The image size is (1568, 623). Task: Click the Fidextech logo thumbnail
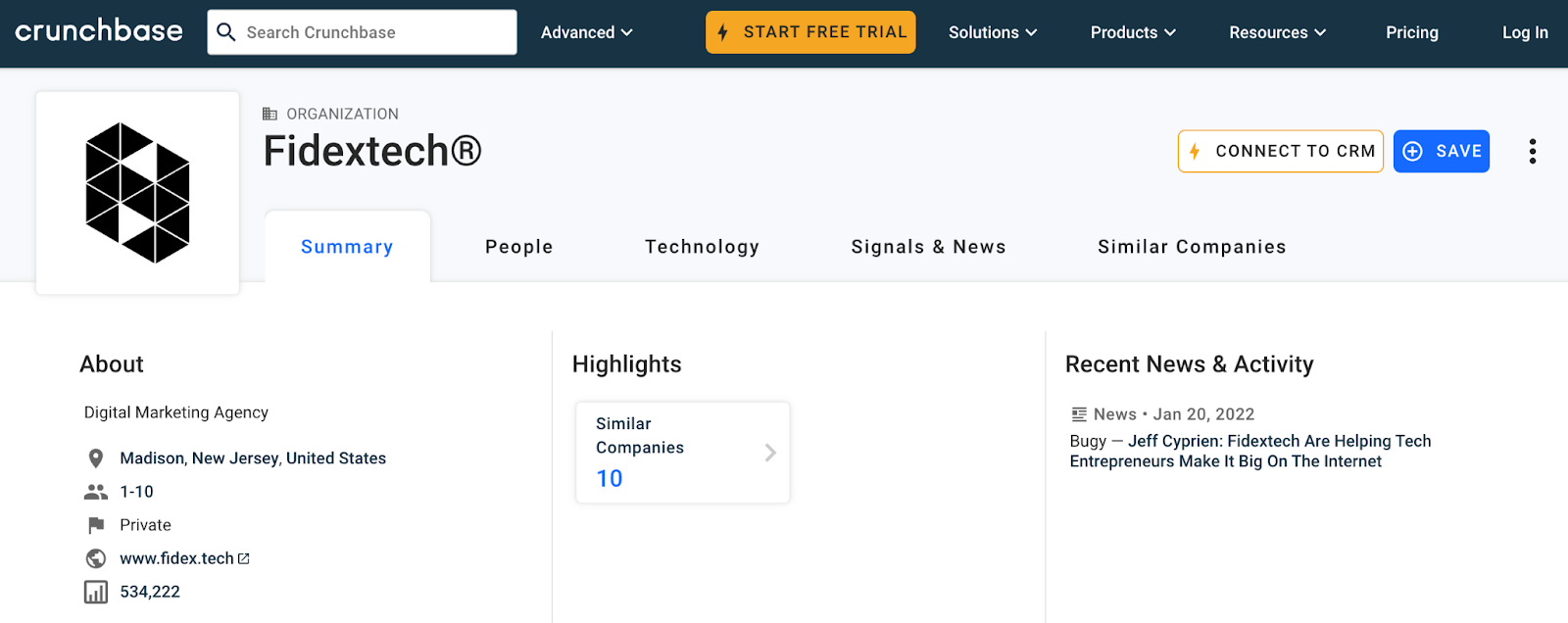(x=137, y=193)
